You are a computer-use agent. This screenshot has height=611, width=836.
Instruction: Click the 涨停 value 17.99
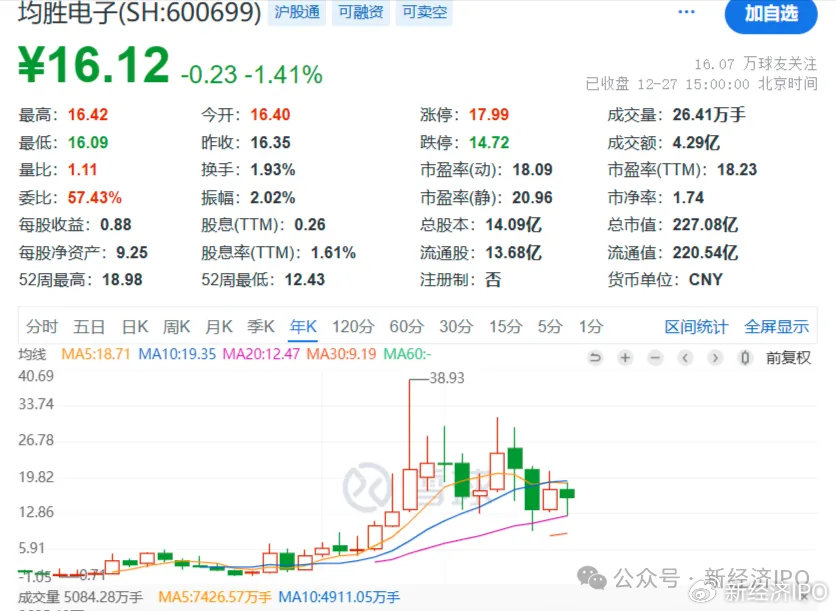[x=489, y=115]
